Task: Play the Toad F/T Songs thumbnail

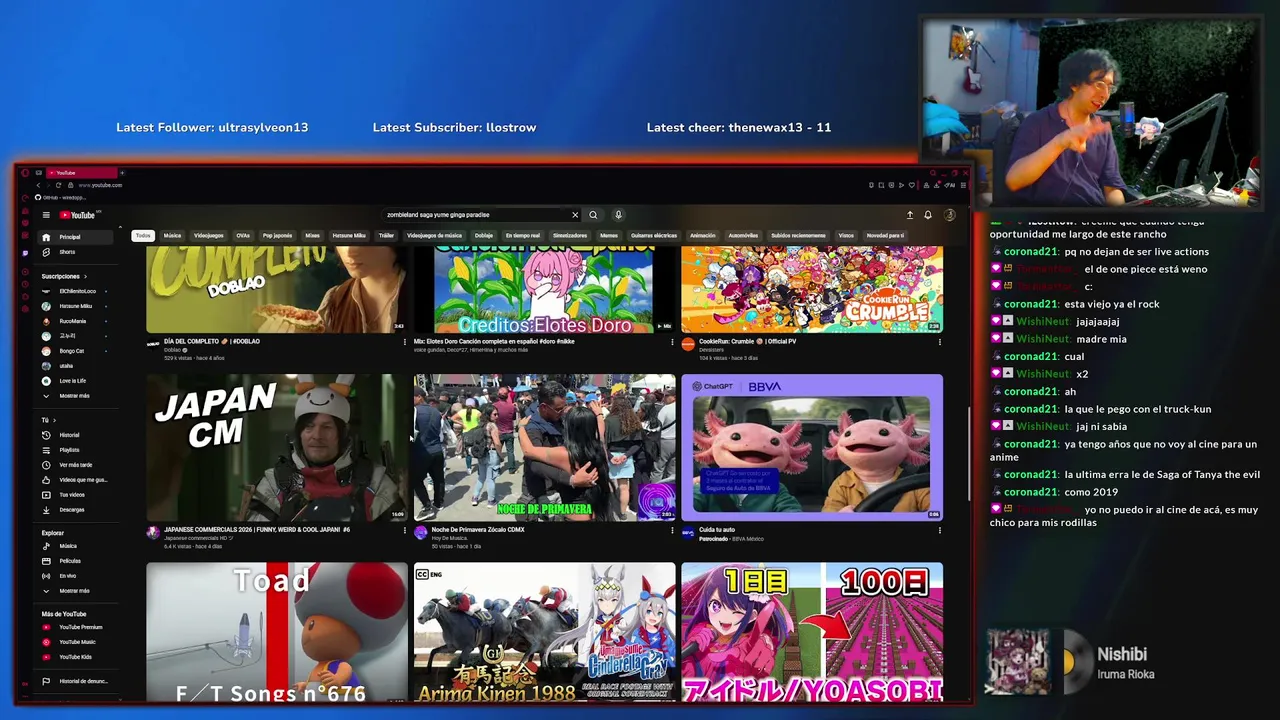Action: point(277,632)
